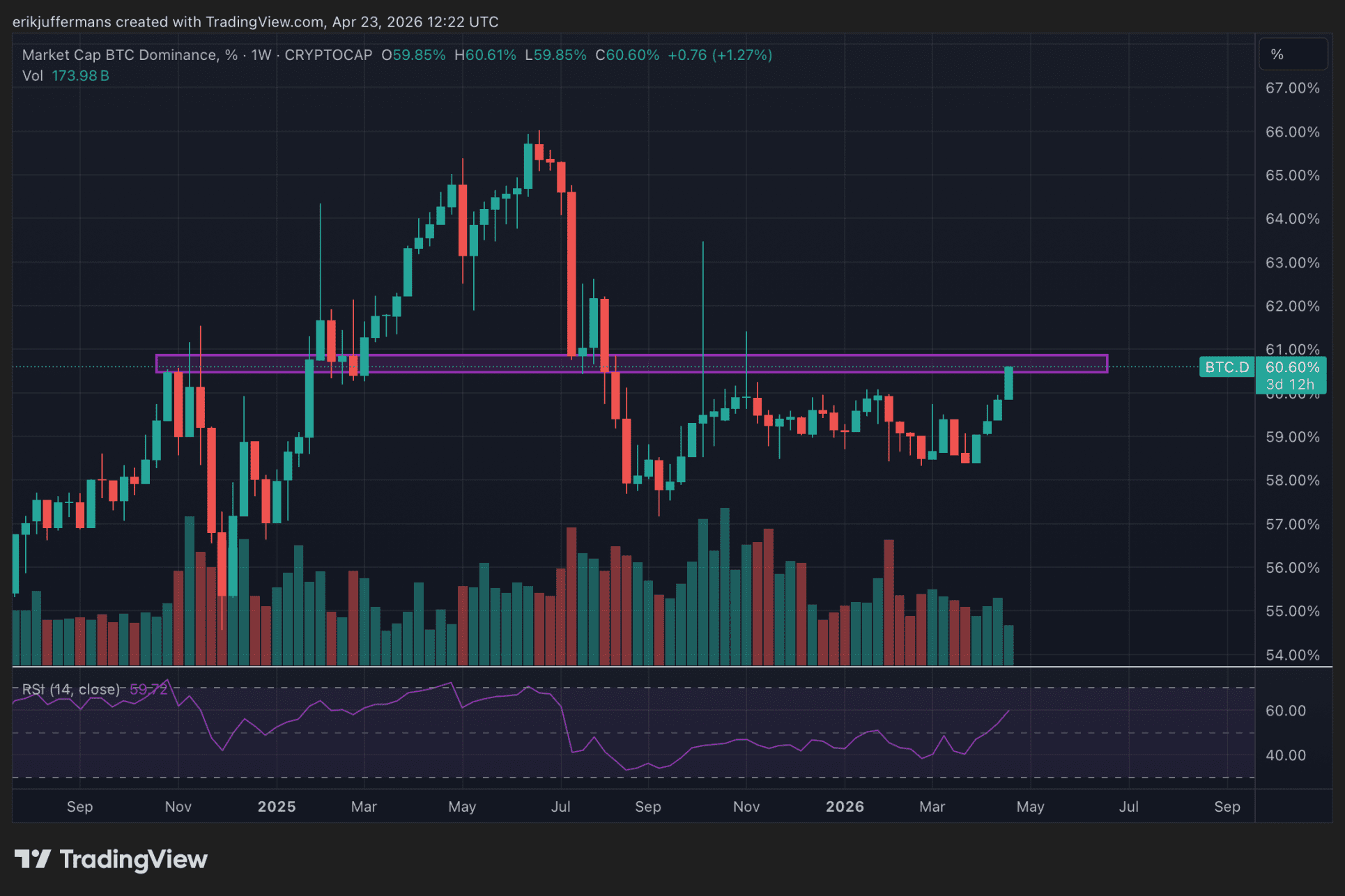Select the RSI (14, close) indicator legend

[70, 689]
